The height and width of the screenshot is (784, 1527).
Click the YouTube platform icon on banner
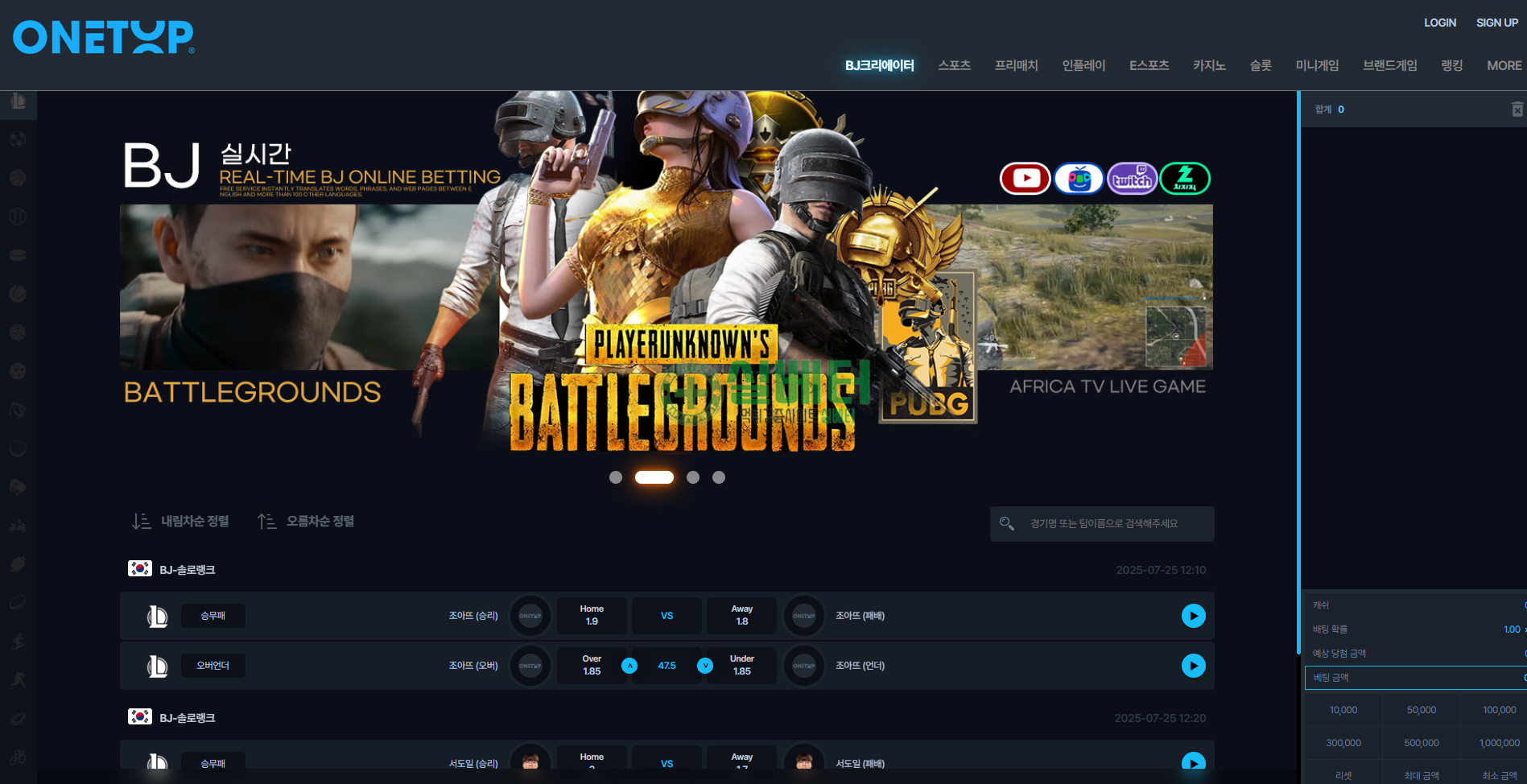[1025, 178]
